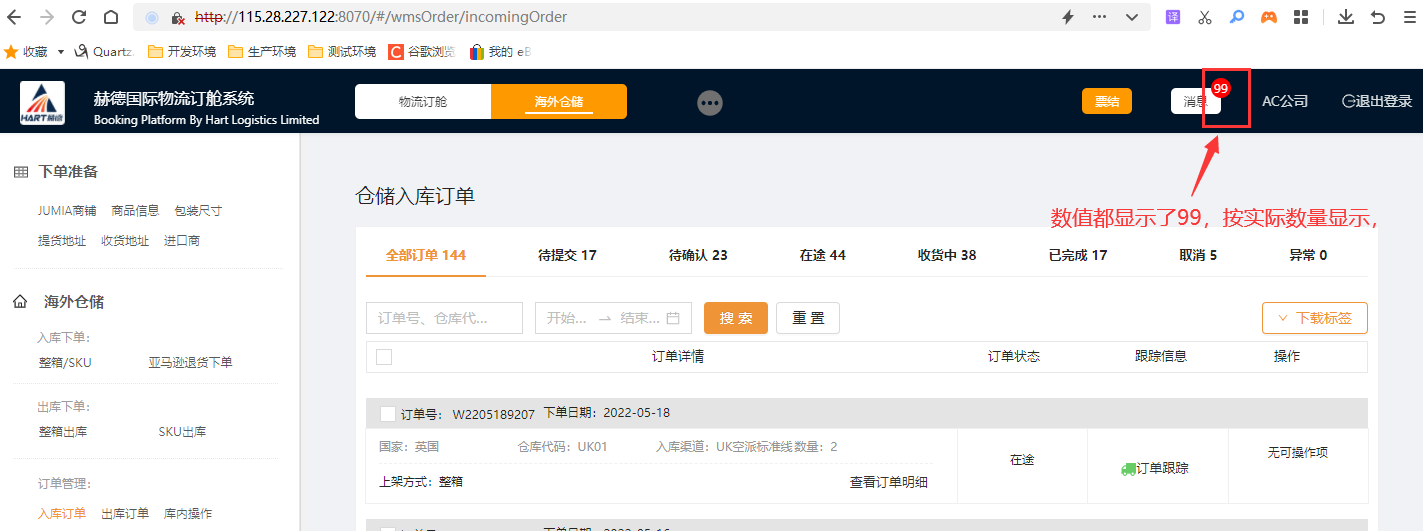Click the gray three-dot more icon

pos(710,102)
